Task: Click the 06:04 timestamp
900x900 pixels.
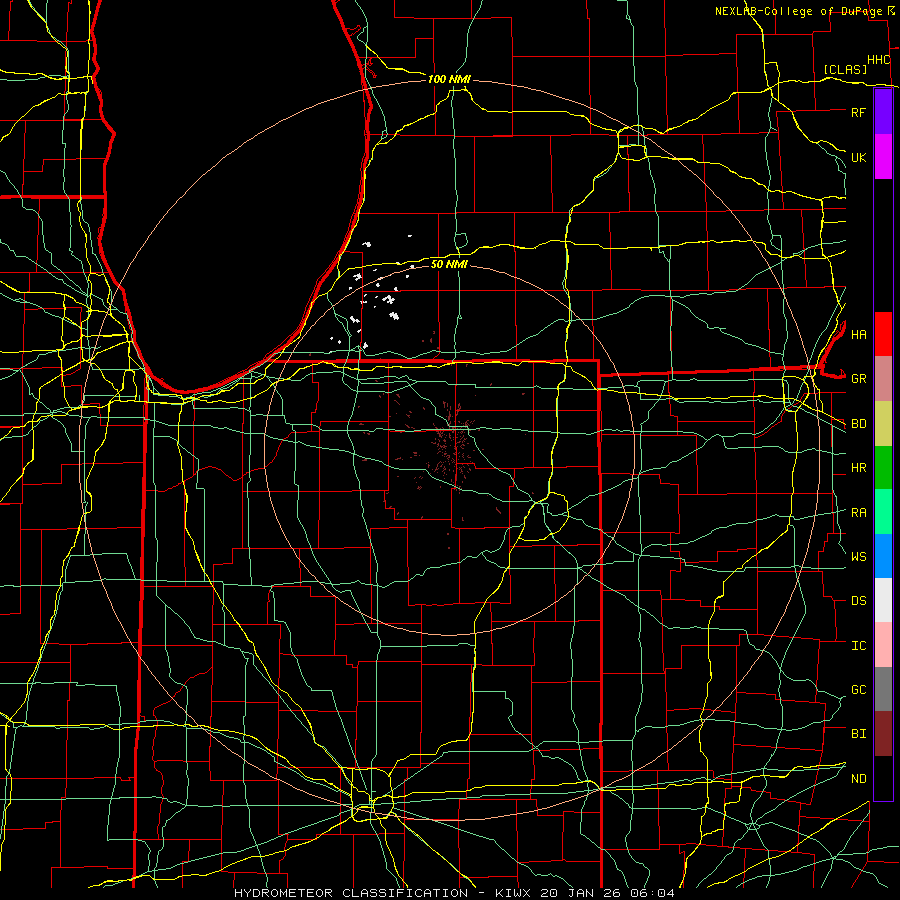Action: click(x=655, y=893)
